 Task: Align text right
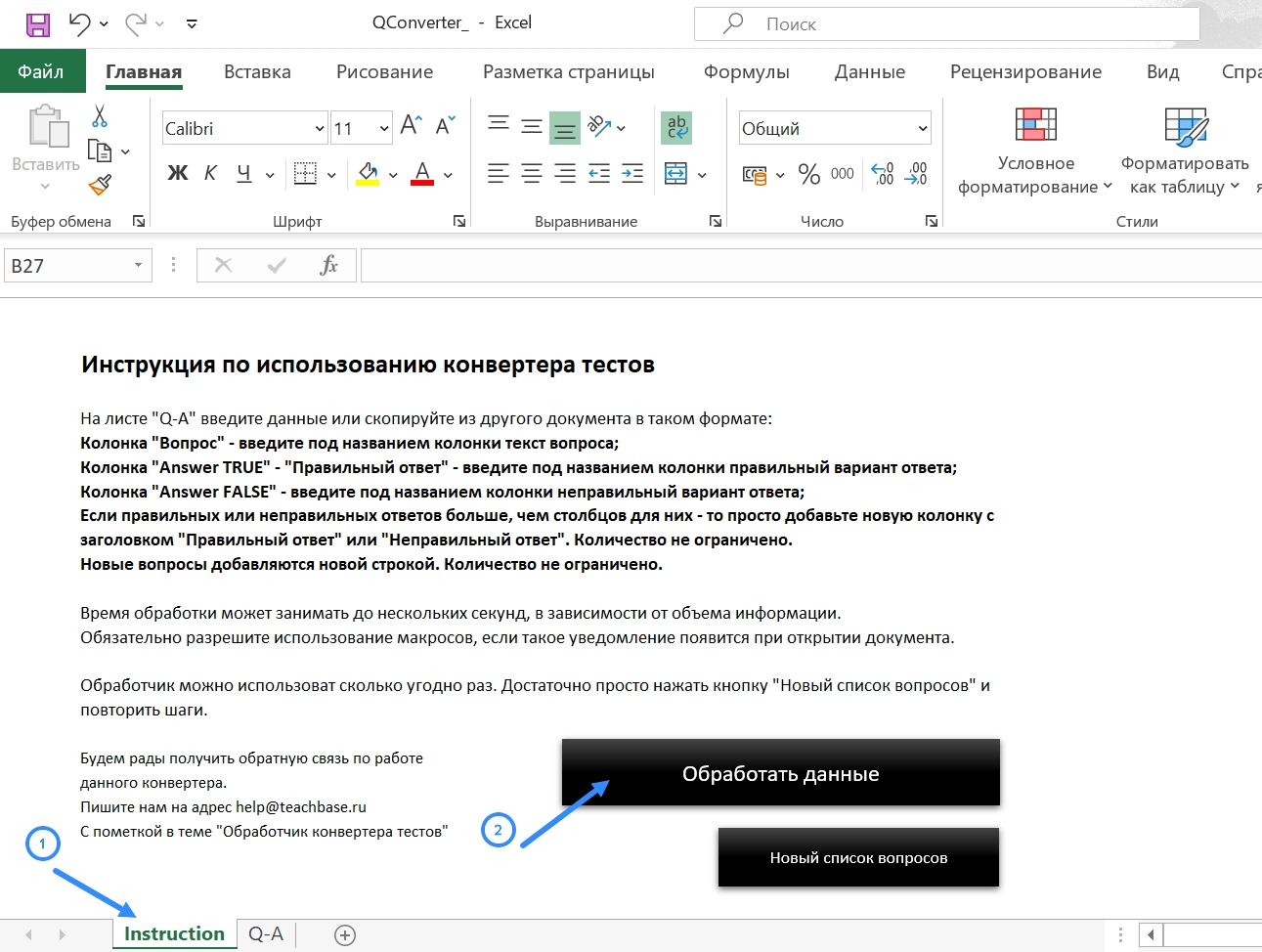click(x=565, y=174)
